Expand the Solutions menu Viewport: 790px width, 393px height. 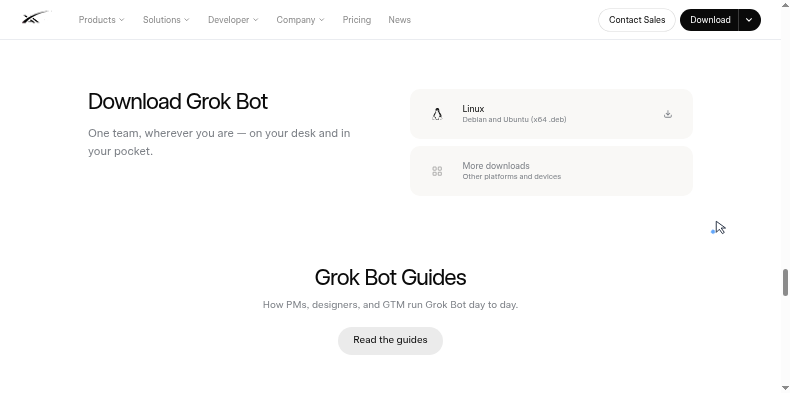point(166,20)
